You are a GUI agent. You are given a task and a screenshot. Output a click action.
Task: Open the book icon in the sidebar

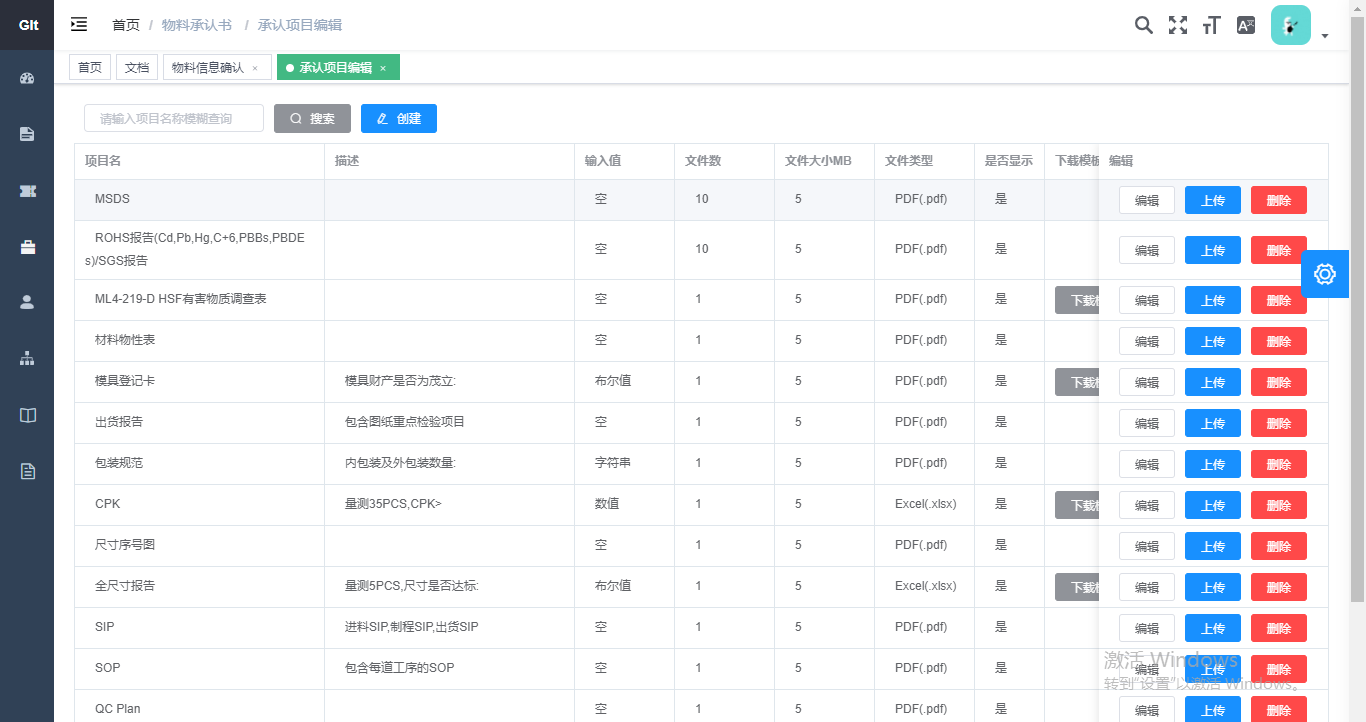tap(27, 415)
